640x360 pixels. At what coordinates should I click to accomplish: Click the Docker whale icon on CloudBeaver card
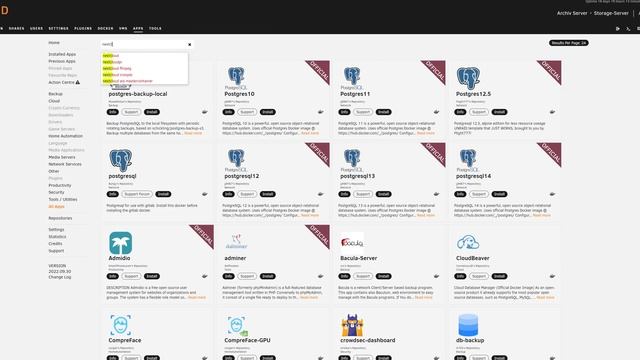tap(552, 276)
